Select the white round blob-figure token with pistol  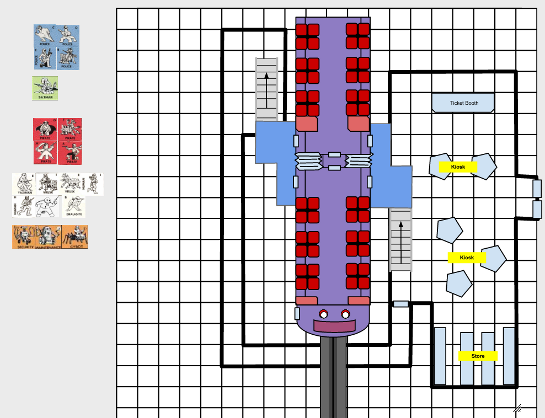pos(48,206)
